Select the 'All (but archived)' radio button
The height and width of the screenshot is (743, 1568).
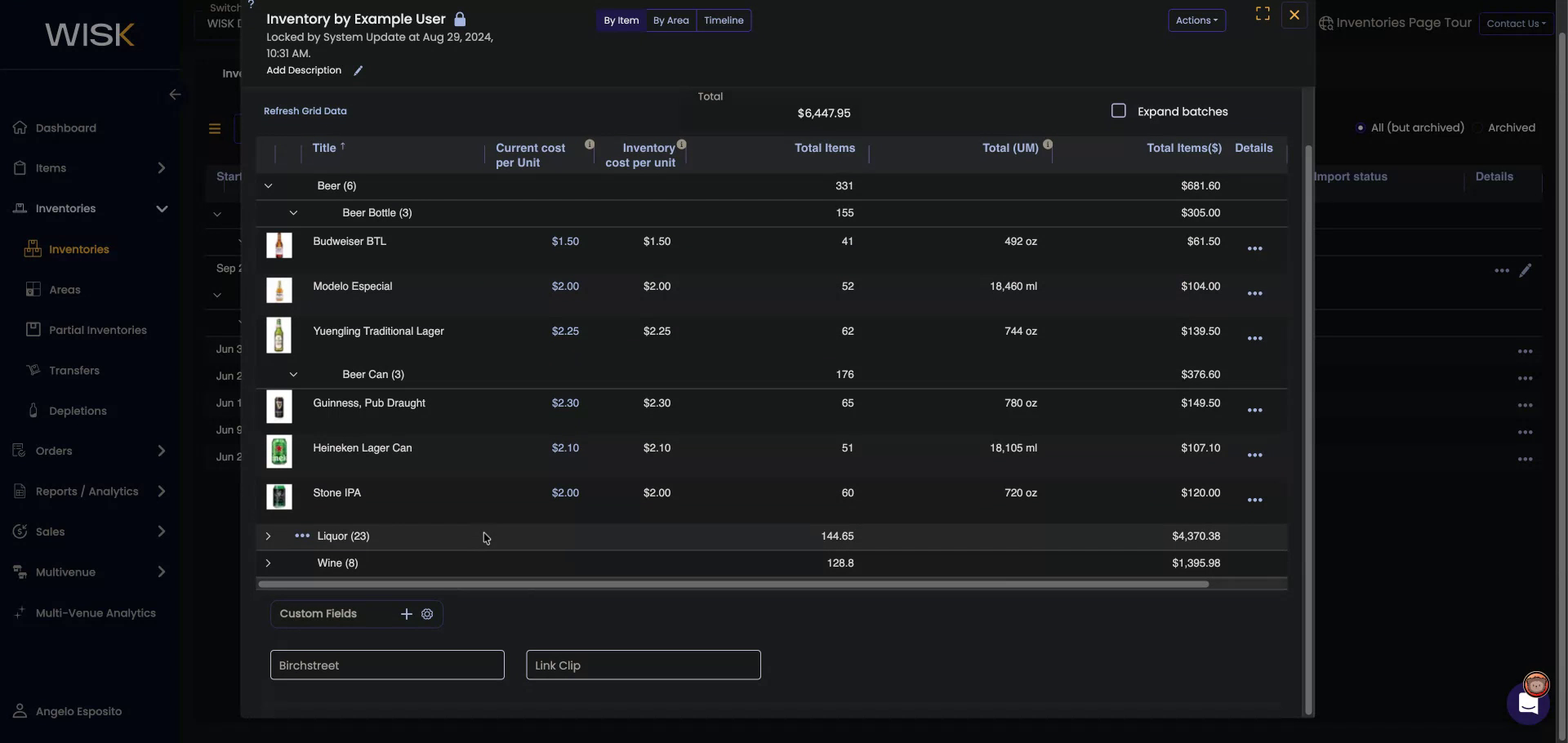coord(1361,128)
